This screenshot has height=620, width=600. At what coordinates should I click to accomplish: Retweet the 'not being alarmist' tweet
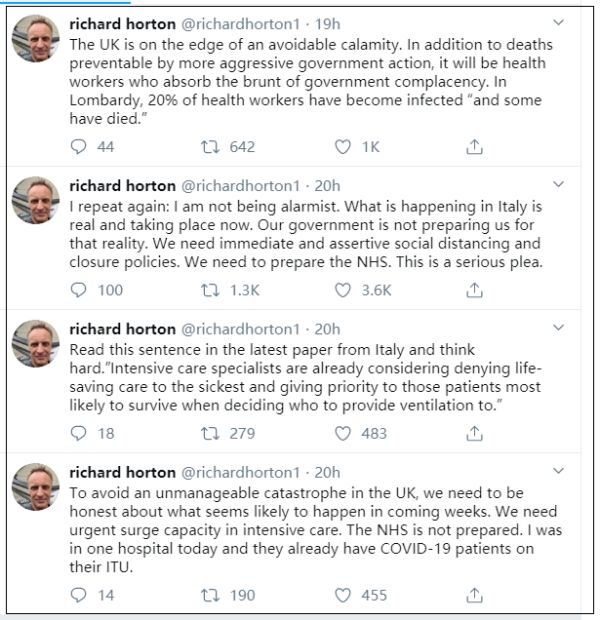pos(211,290)
